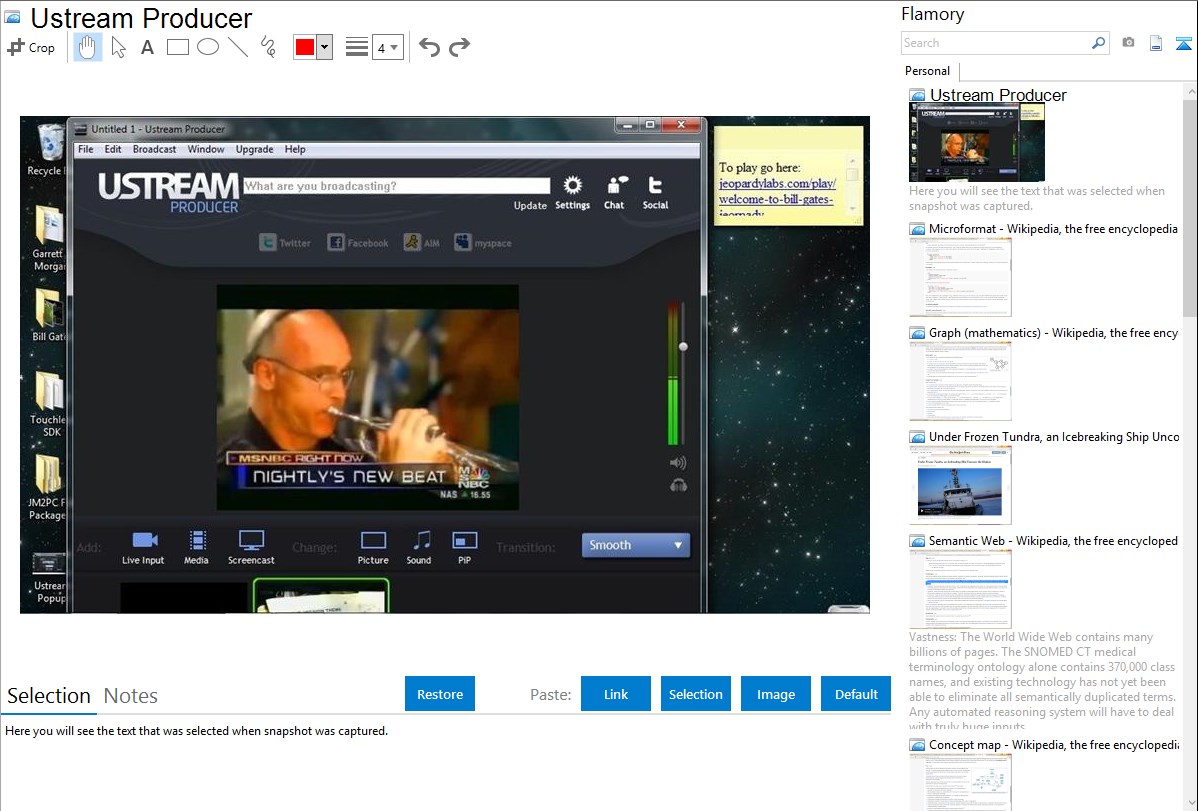Select the straight line tool
This screenshot has height=811, width=1198.
click(238, 47)
